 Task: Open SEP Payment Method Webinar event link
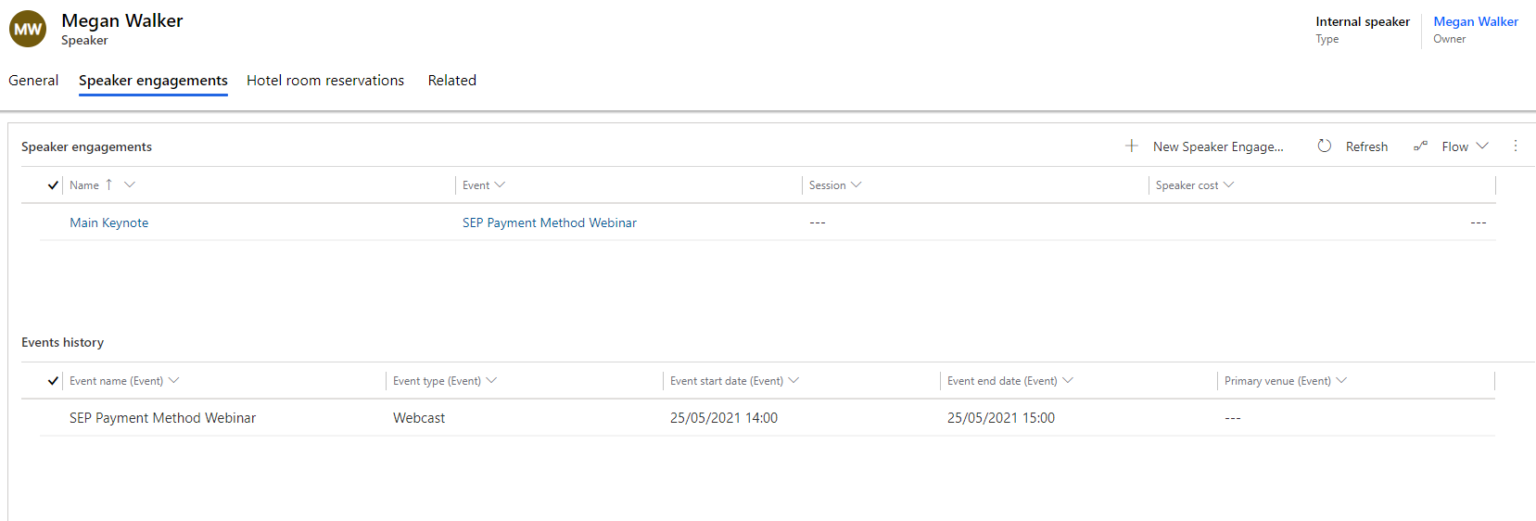549,223
